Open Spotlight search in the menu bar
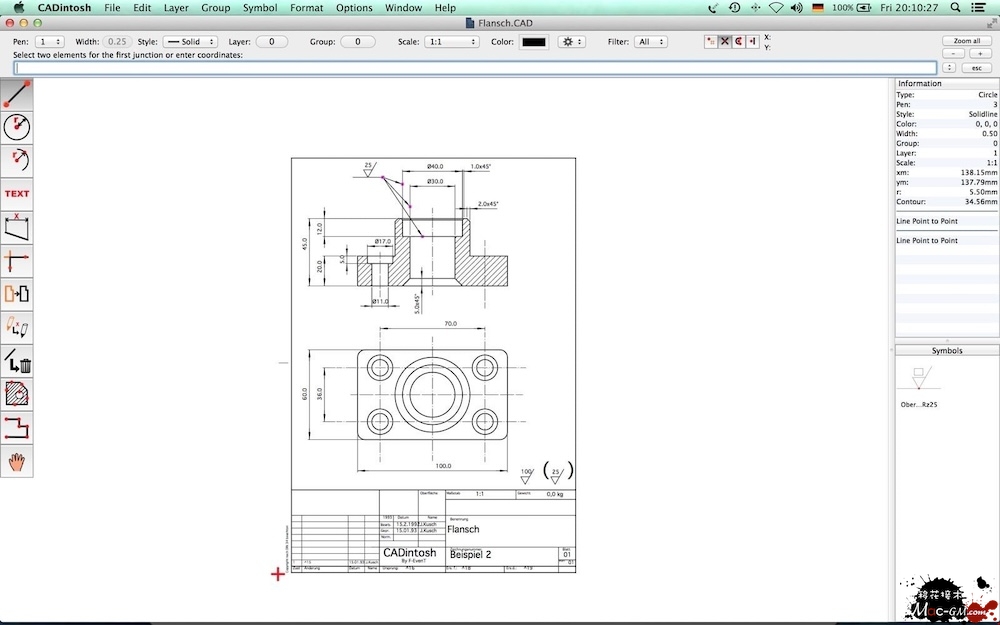Image resolution: width=1000 pixels, height=625 pixels. (955, 8)
